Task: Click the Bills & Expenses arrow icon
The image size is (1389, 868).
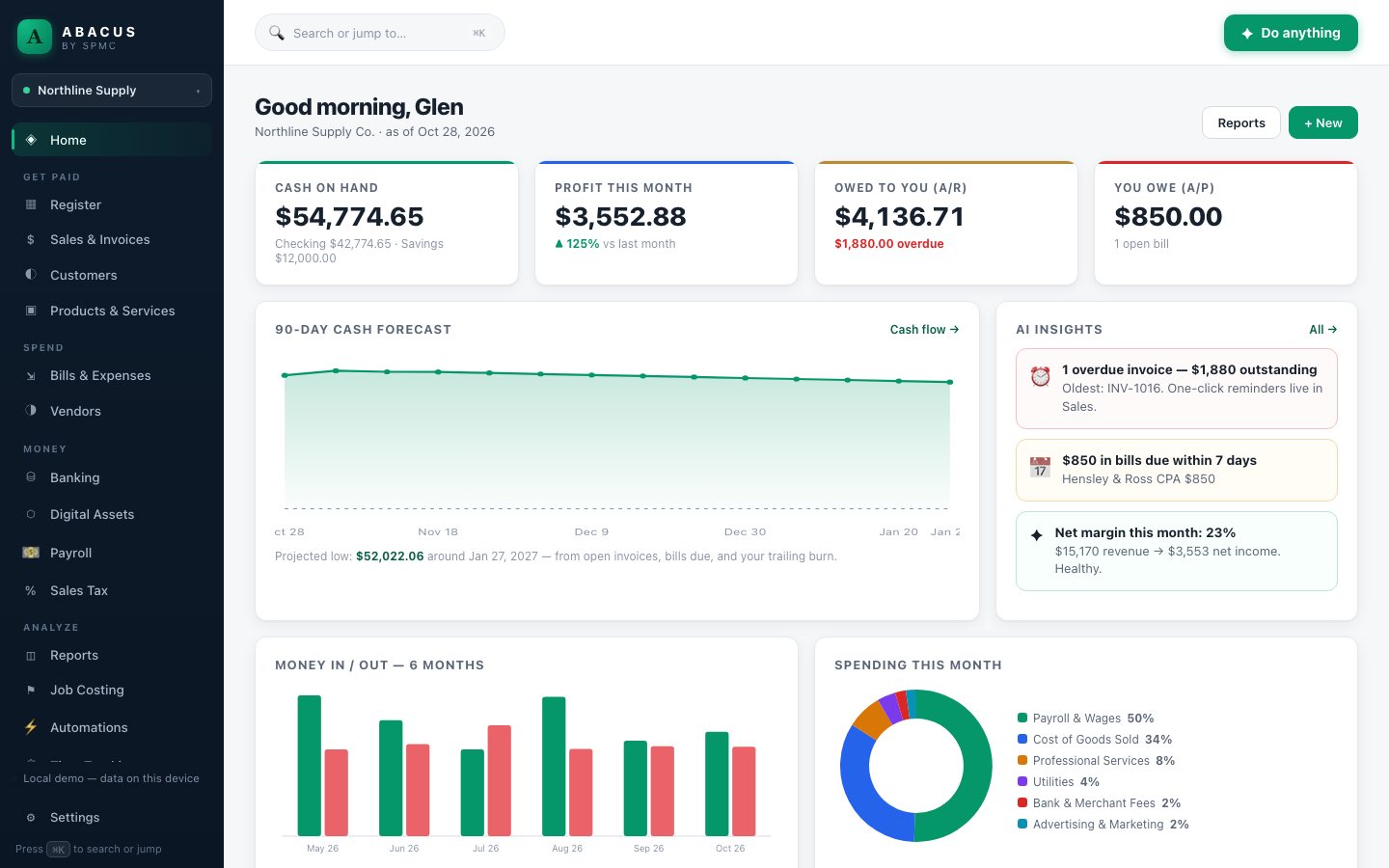Action: (31, 375)
